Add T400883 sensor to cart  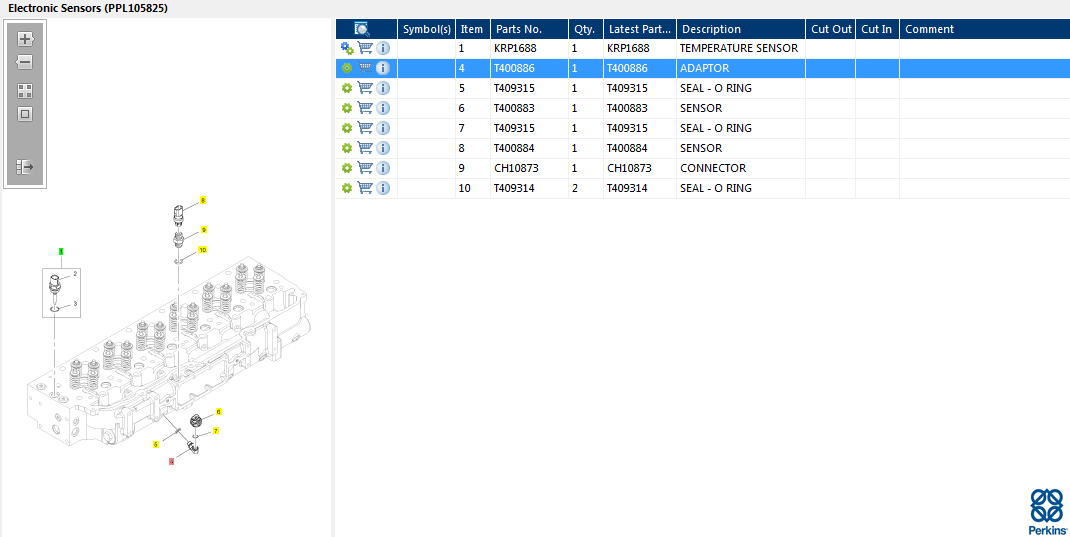pos(366,107)
